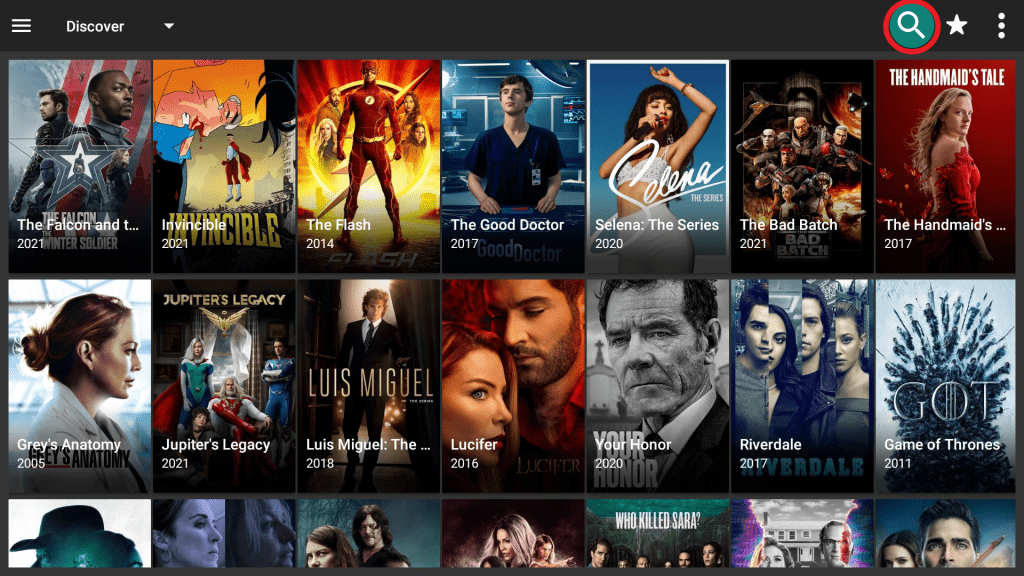Open the Your Honor poster
This screenshot has width=1024, height=576.
[x=658, y=386]
